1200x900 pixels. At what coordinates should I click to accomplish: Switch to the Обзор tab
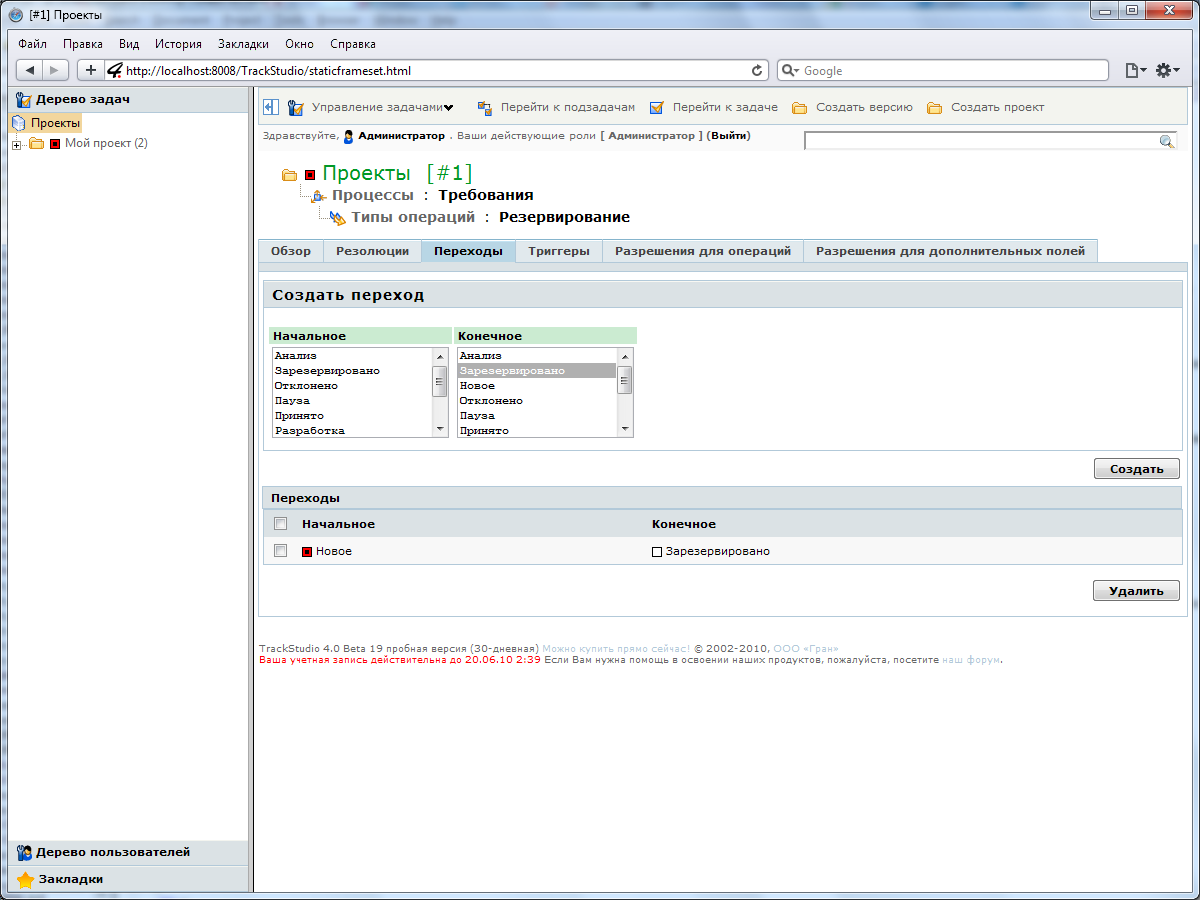coord(291,251)
